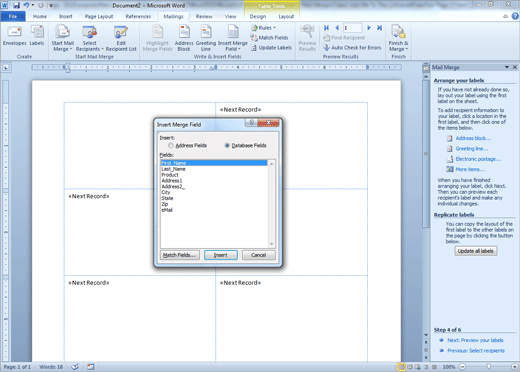This screenshot has width=520, height=372.
Task: Click the Envelopes icon in Create group
Action: 14,36
